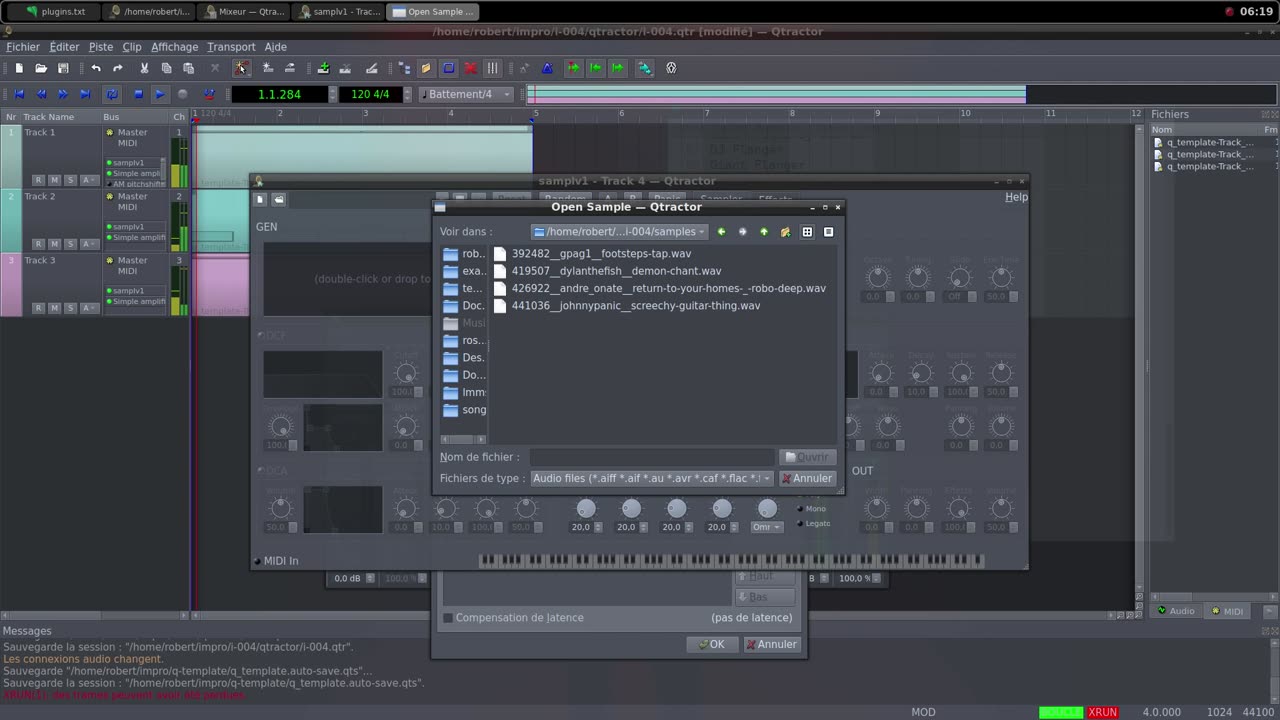Toggle Record button R on Track 3
Image resolution: width=1280 pixels, height=720 pixels.
[38, 308]
